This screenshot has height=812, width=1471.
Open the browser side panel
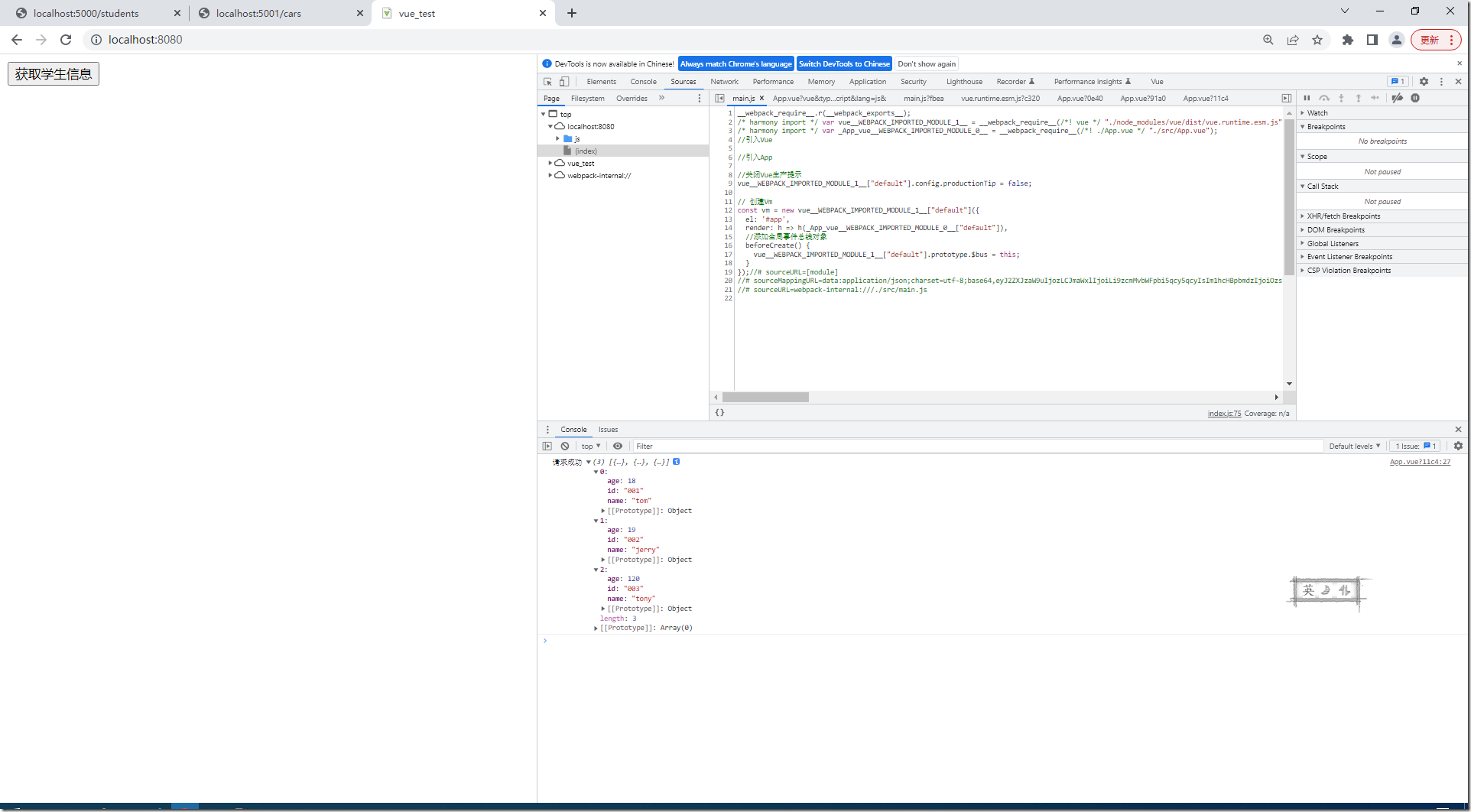pyautogui.click(x=1372, y=40)
